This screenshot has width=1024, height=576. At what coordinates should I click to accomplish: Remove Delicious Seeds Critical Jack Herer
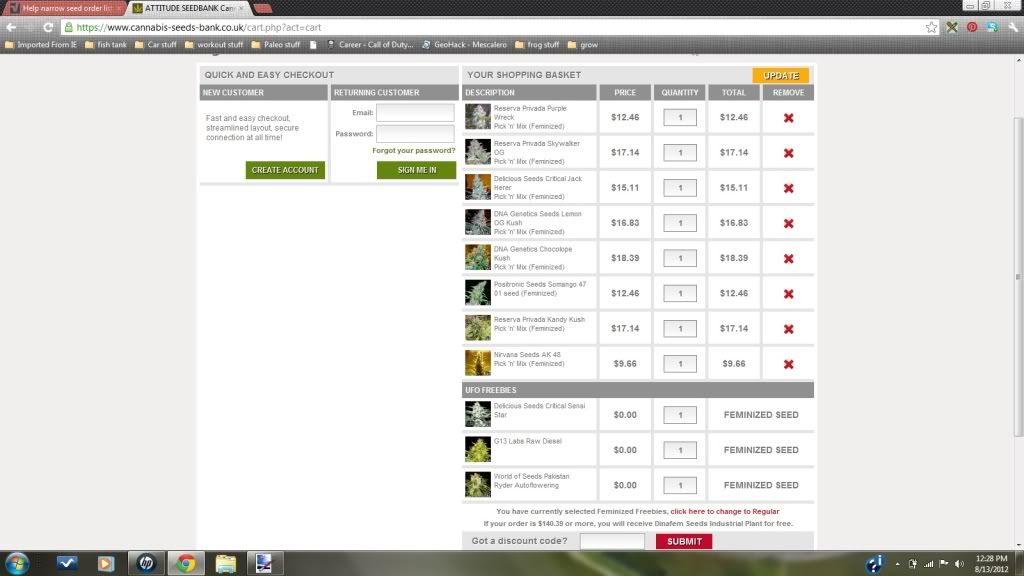pos(788,189)
